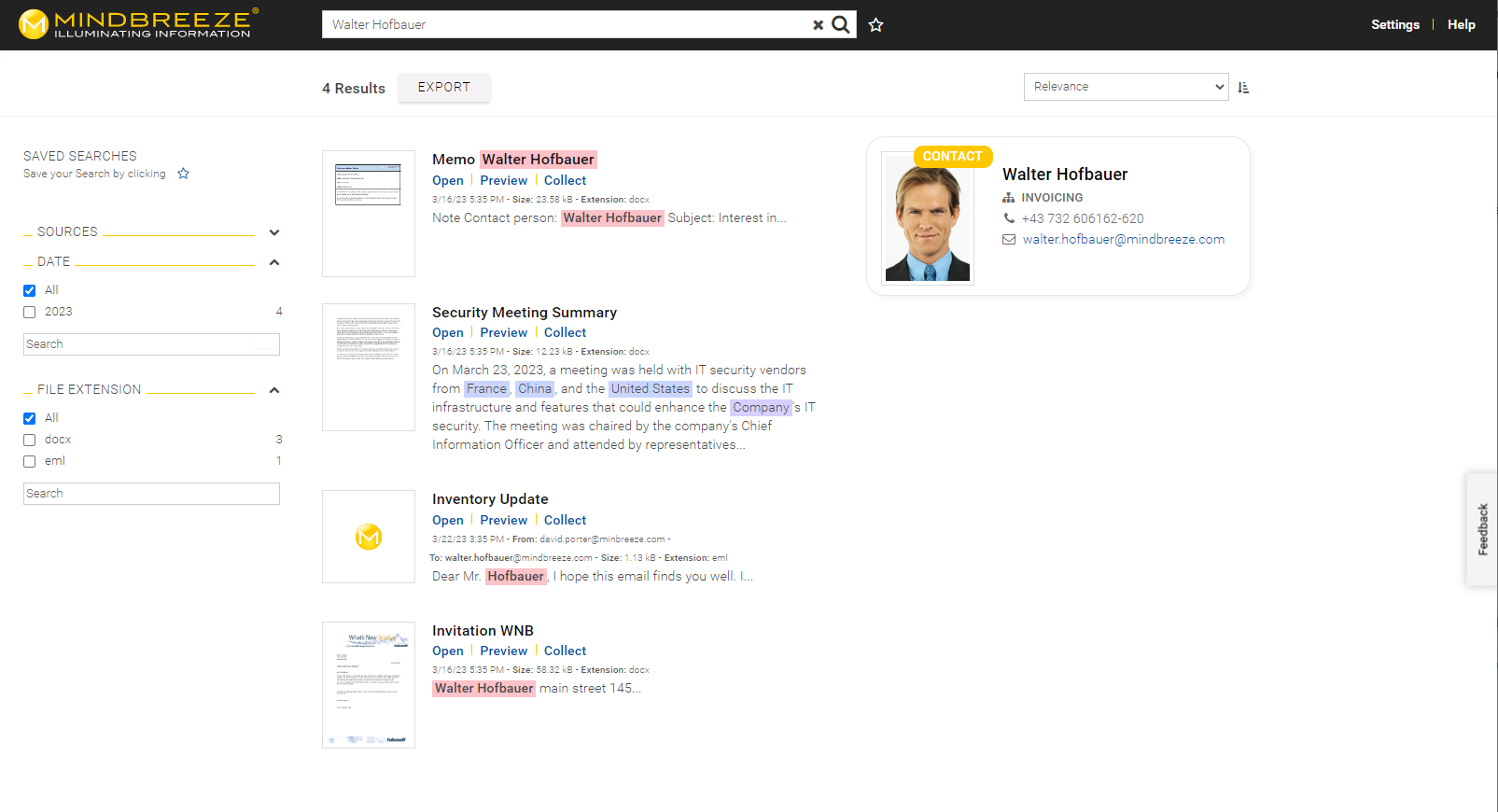1498x812 pixels.
Task: Click the Company entity highlight
Action: (761, 408)
